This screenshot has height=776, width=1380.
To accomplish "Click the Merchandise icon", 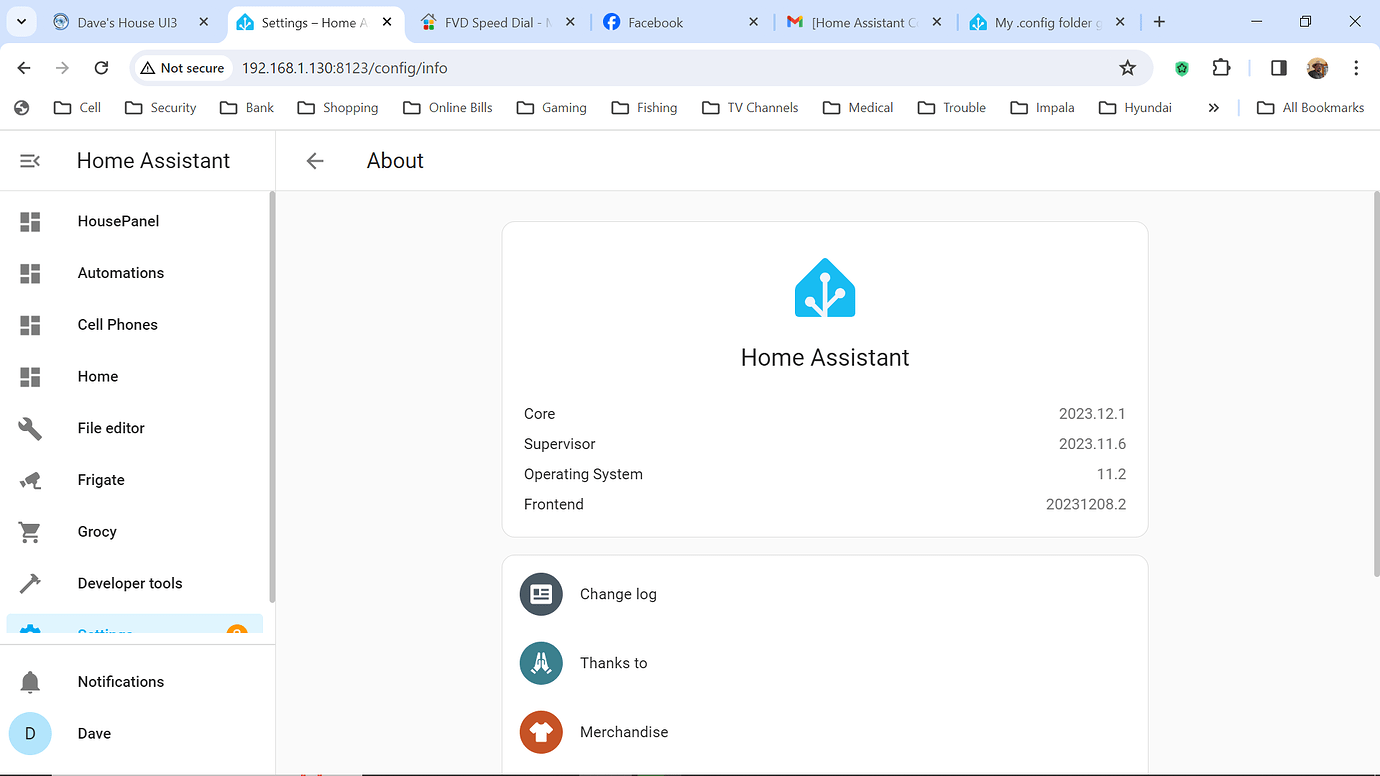I will click(x=541, y=732).
